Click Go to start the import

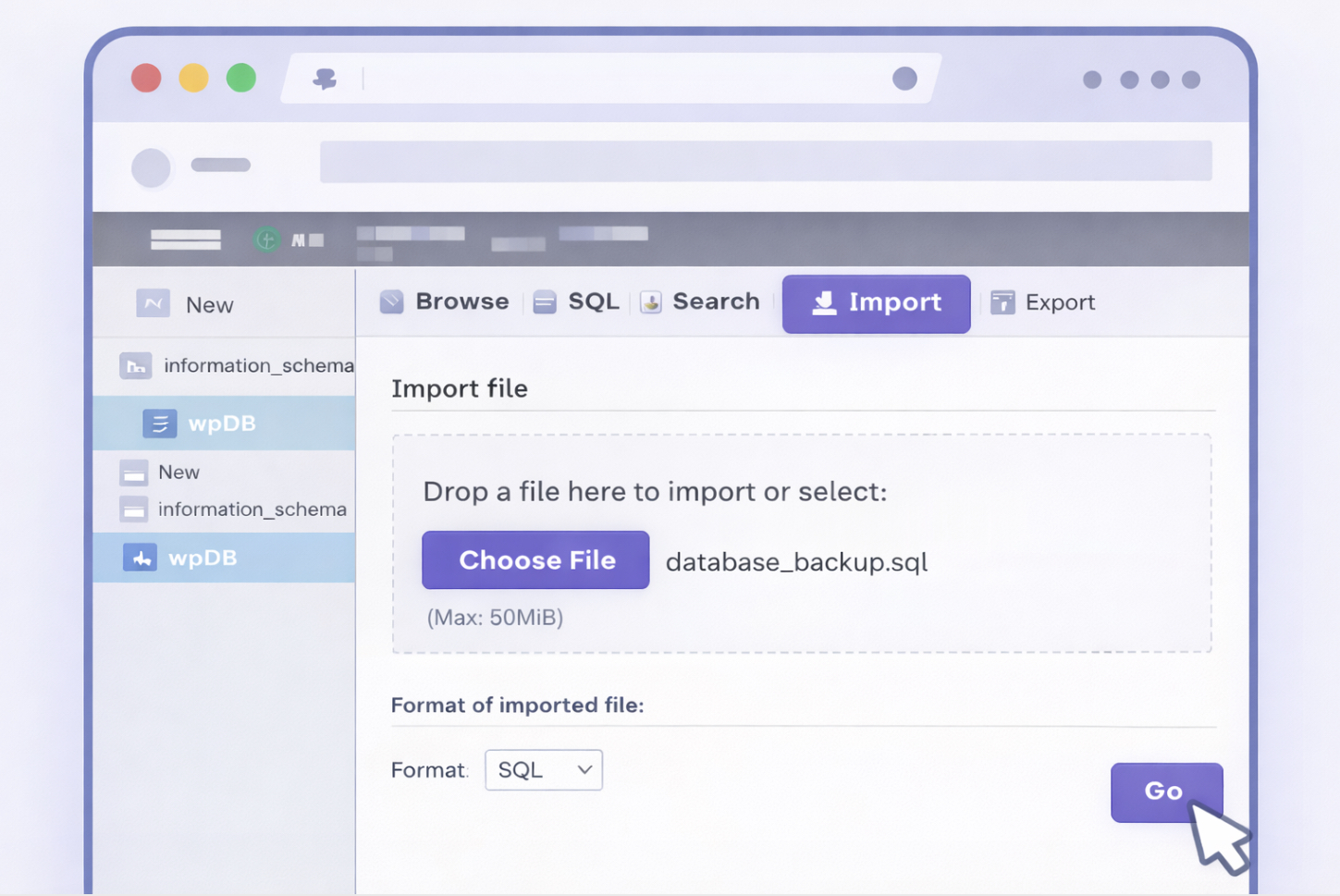(1164, 792)
